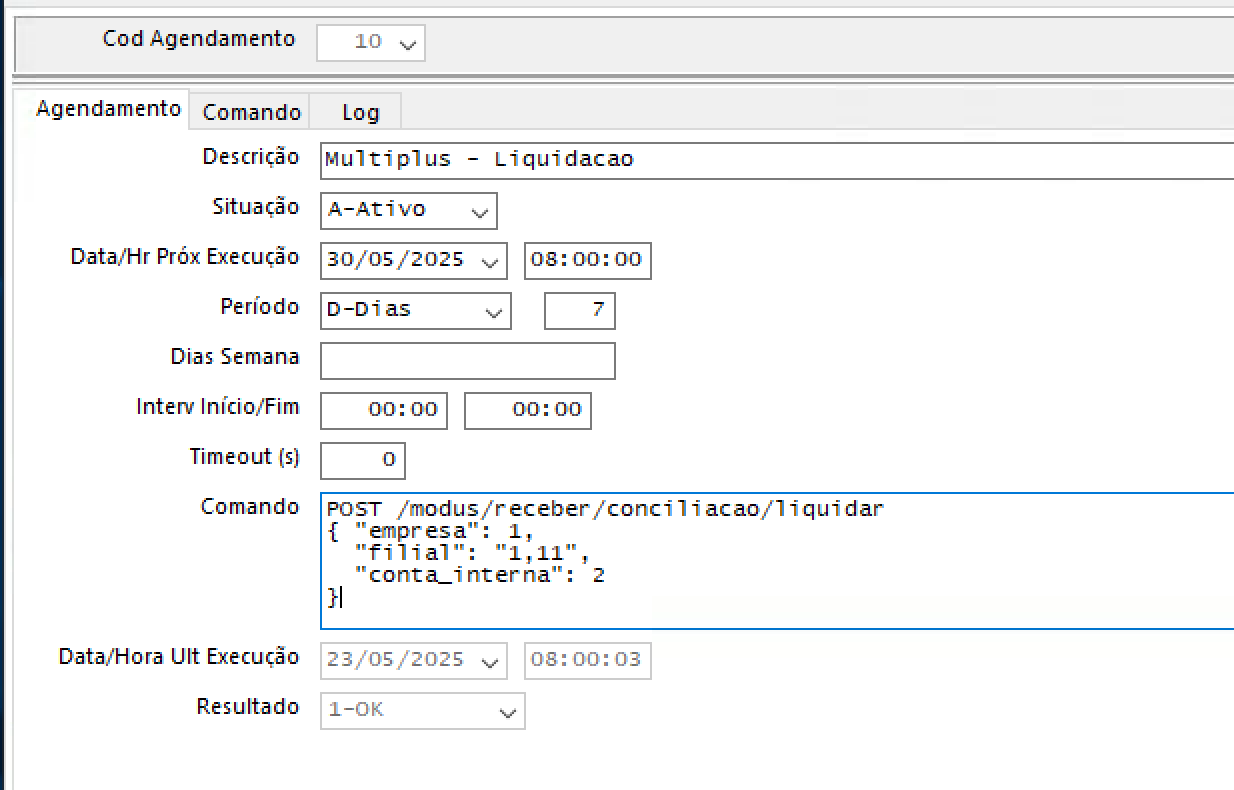Expand the Resultado 1-OK dropdown
Screen dimensions: 1234x790
pos(508,711)
